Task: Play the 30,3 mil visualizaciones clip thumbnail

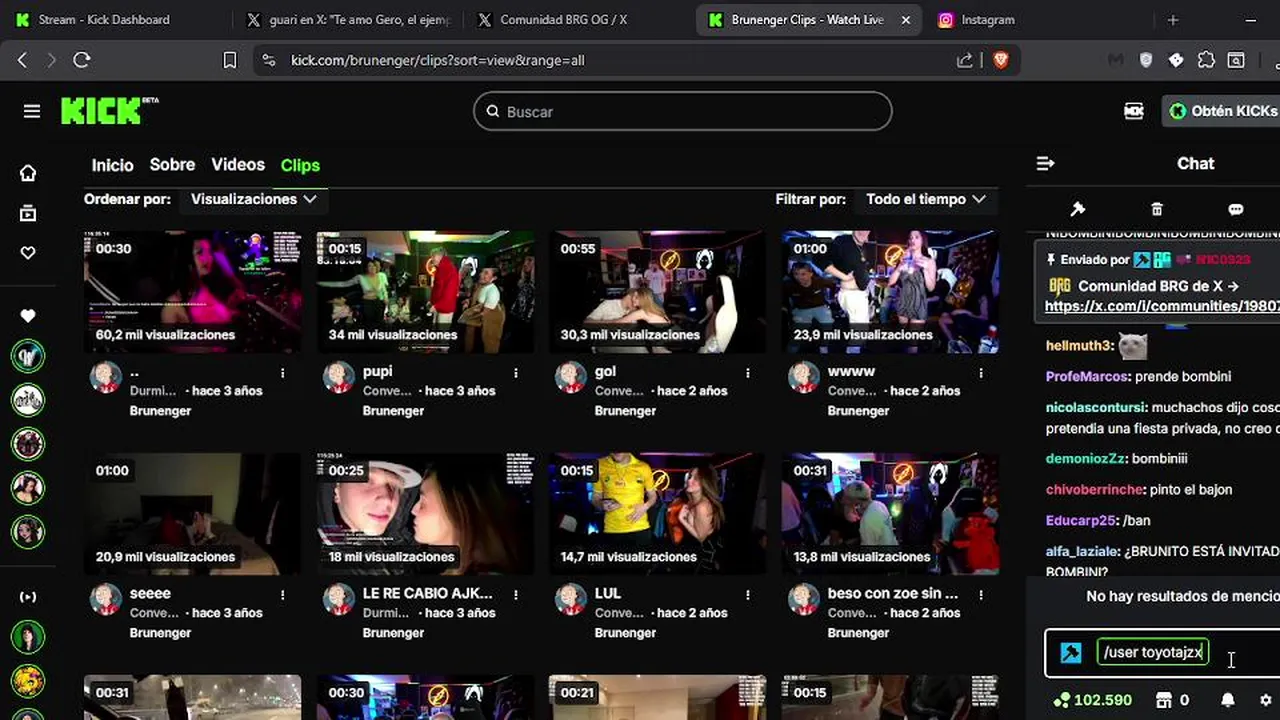Action: (x=657, y=292)
